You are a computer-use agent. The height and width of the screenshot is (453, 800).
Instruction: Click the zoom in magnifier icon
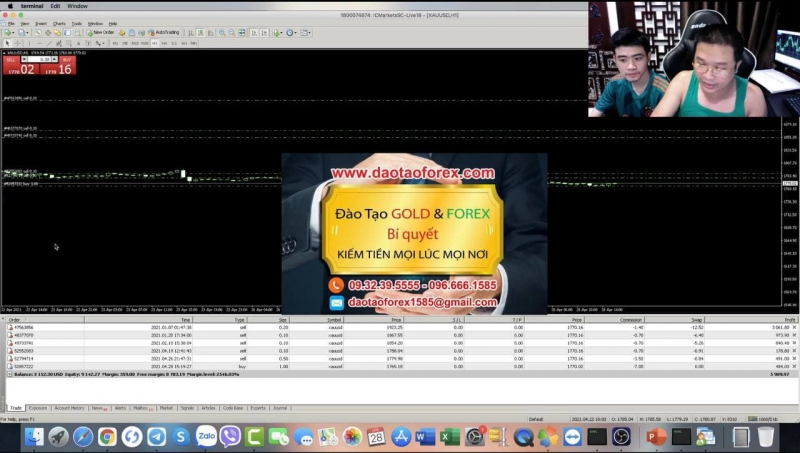pos(220,32)
